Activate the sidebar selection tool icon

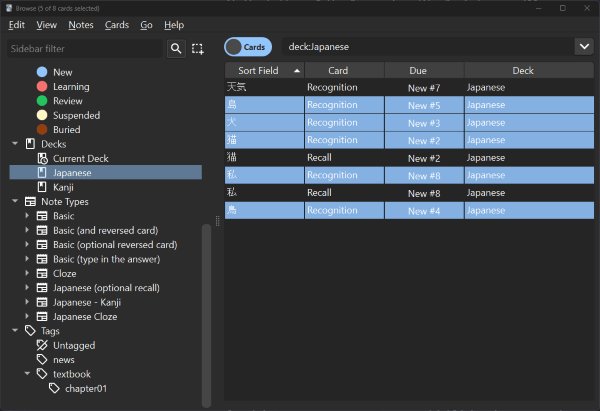197,49
